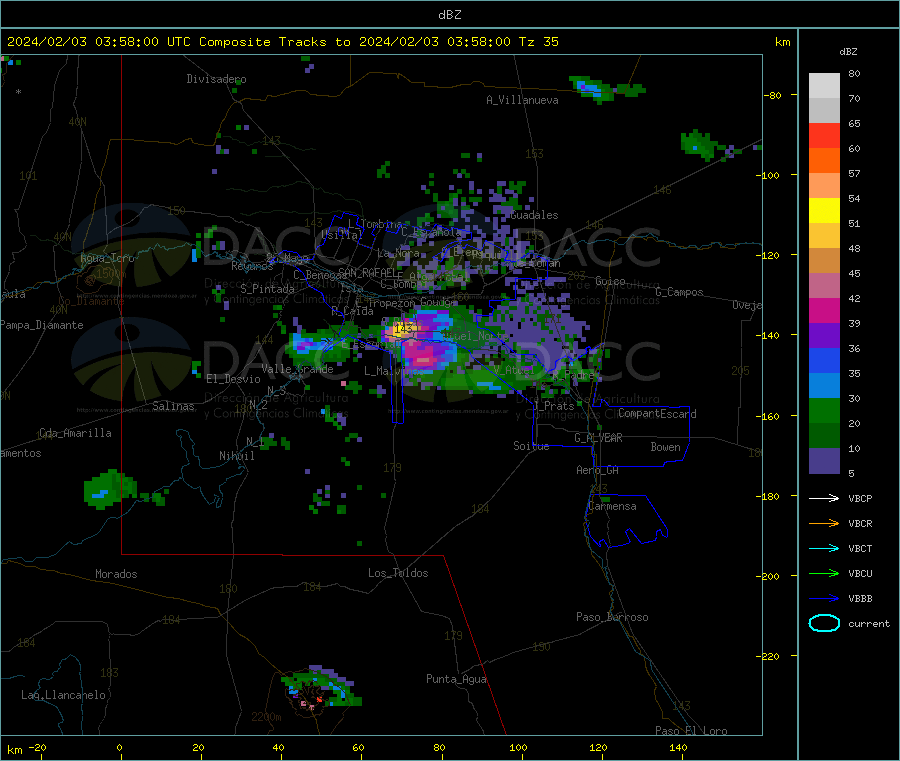Select the yellow 54–51 dBZ color band
The height and width of the screenshot is (761, 900).
pos(824,211)
